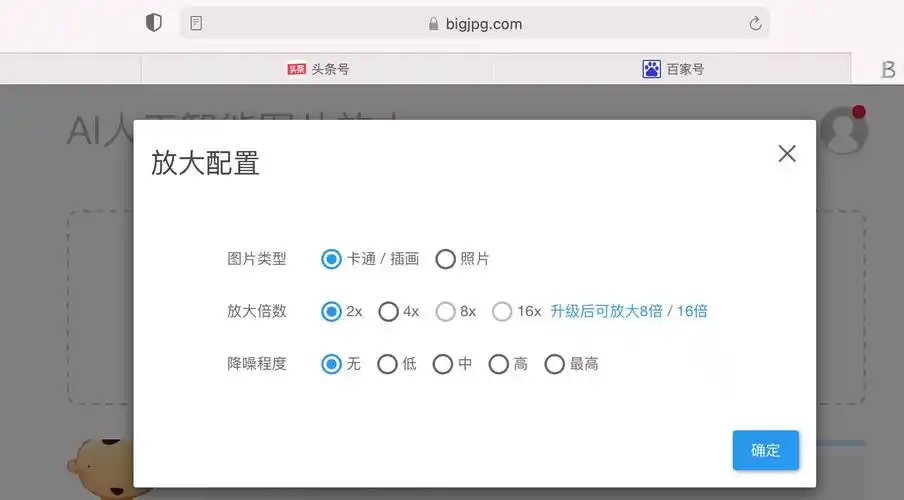The image size is (904, 500).
Task: Choose 16x magnification
Action: pos(502,311)
